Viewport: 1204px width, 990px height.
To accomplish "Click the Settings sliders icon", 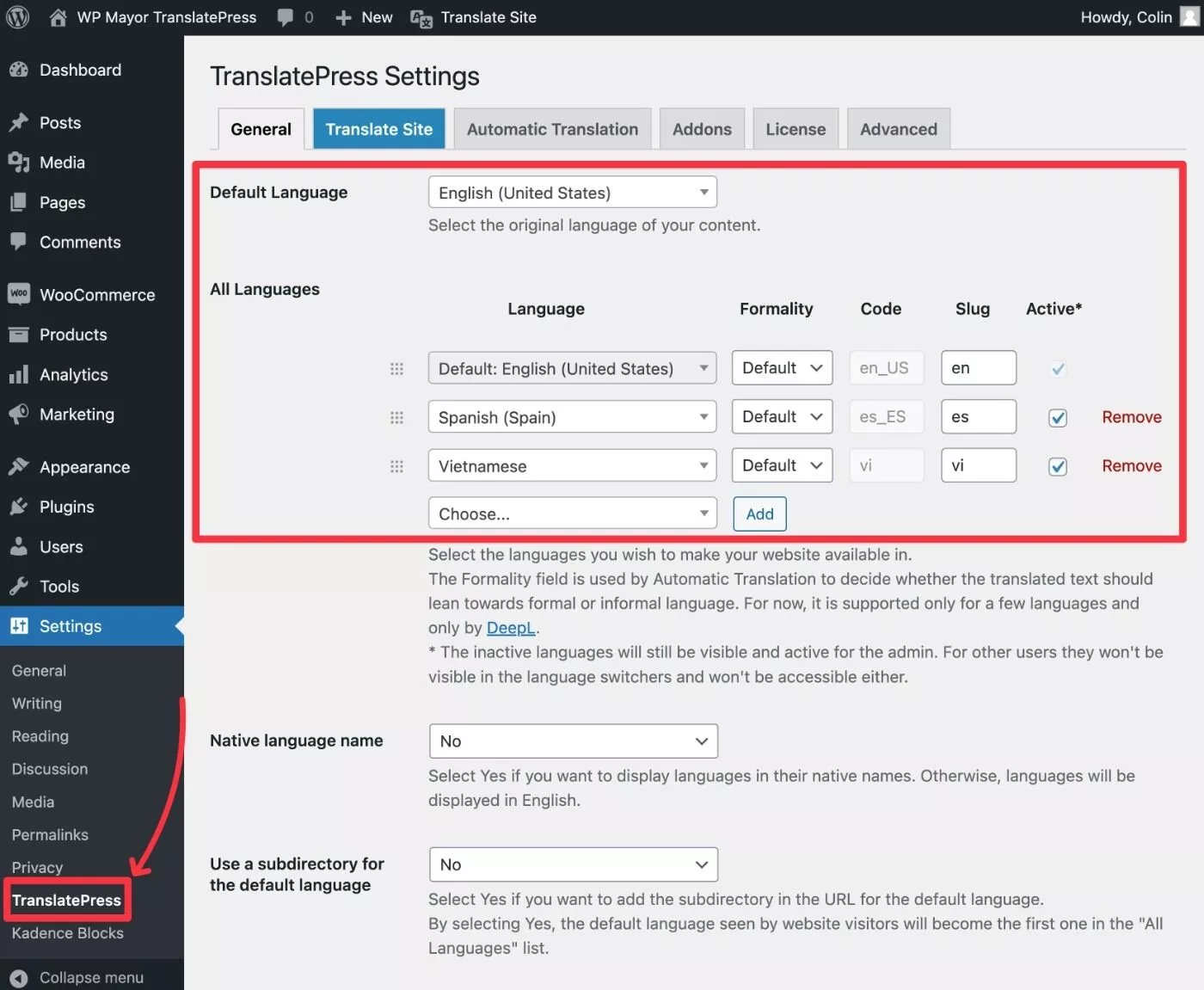I will pyautogui.click(x=19, y=626).
